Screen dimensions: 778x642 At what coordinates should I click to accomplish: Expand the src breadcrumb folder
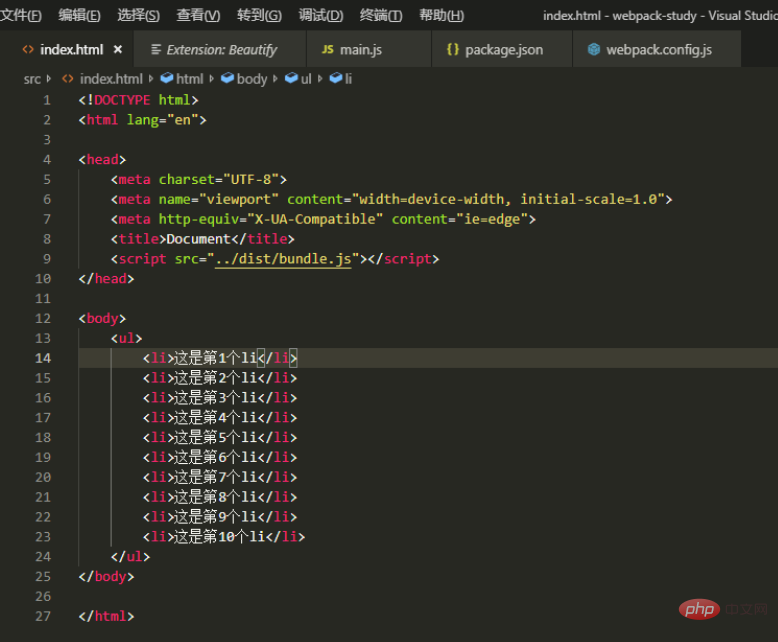[32, 79]
